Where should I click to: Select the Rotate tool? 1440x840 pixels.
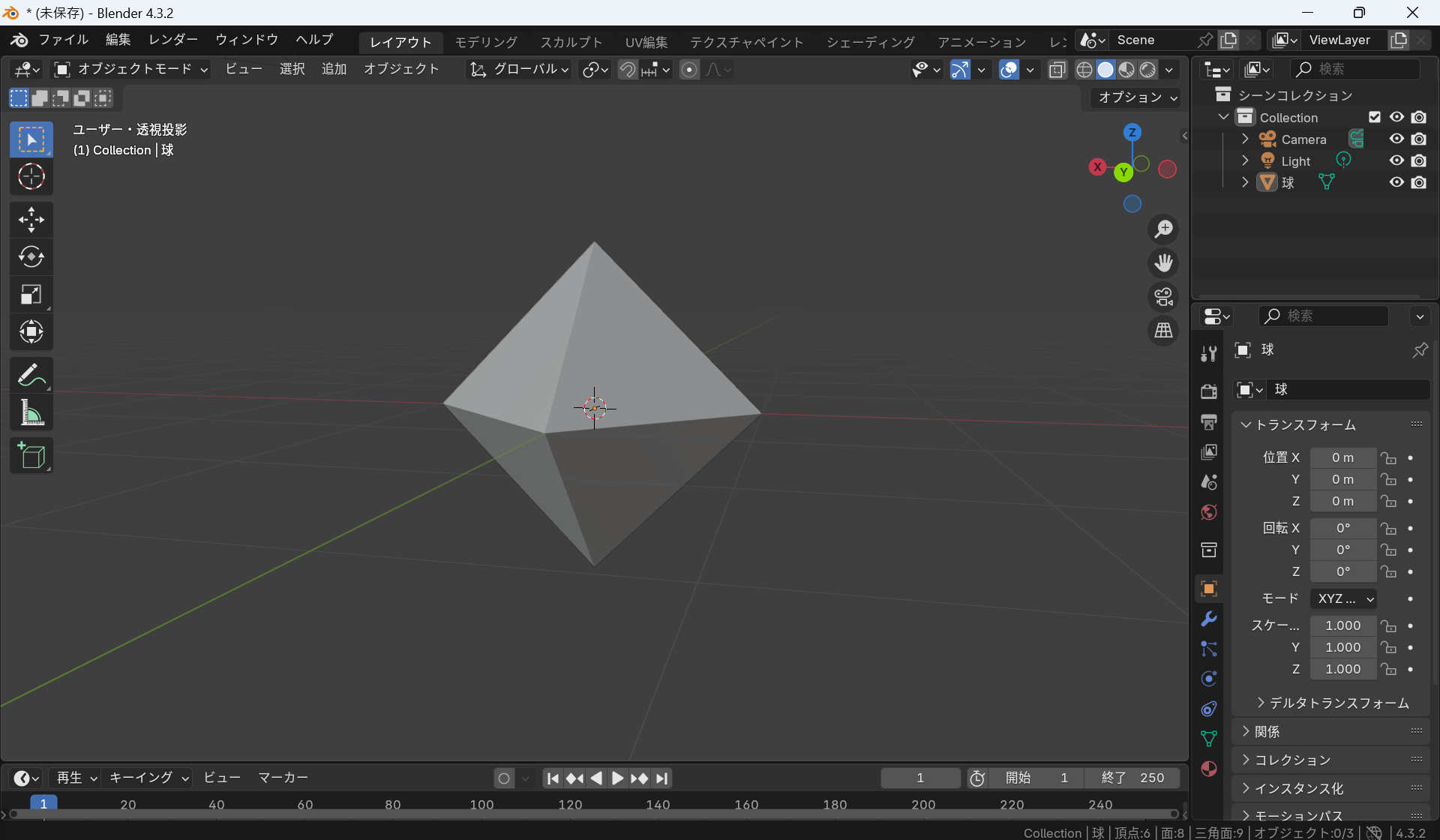coord(31,257)
